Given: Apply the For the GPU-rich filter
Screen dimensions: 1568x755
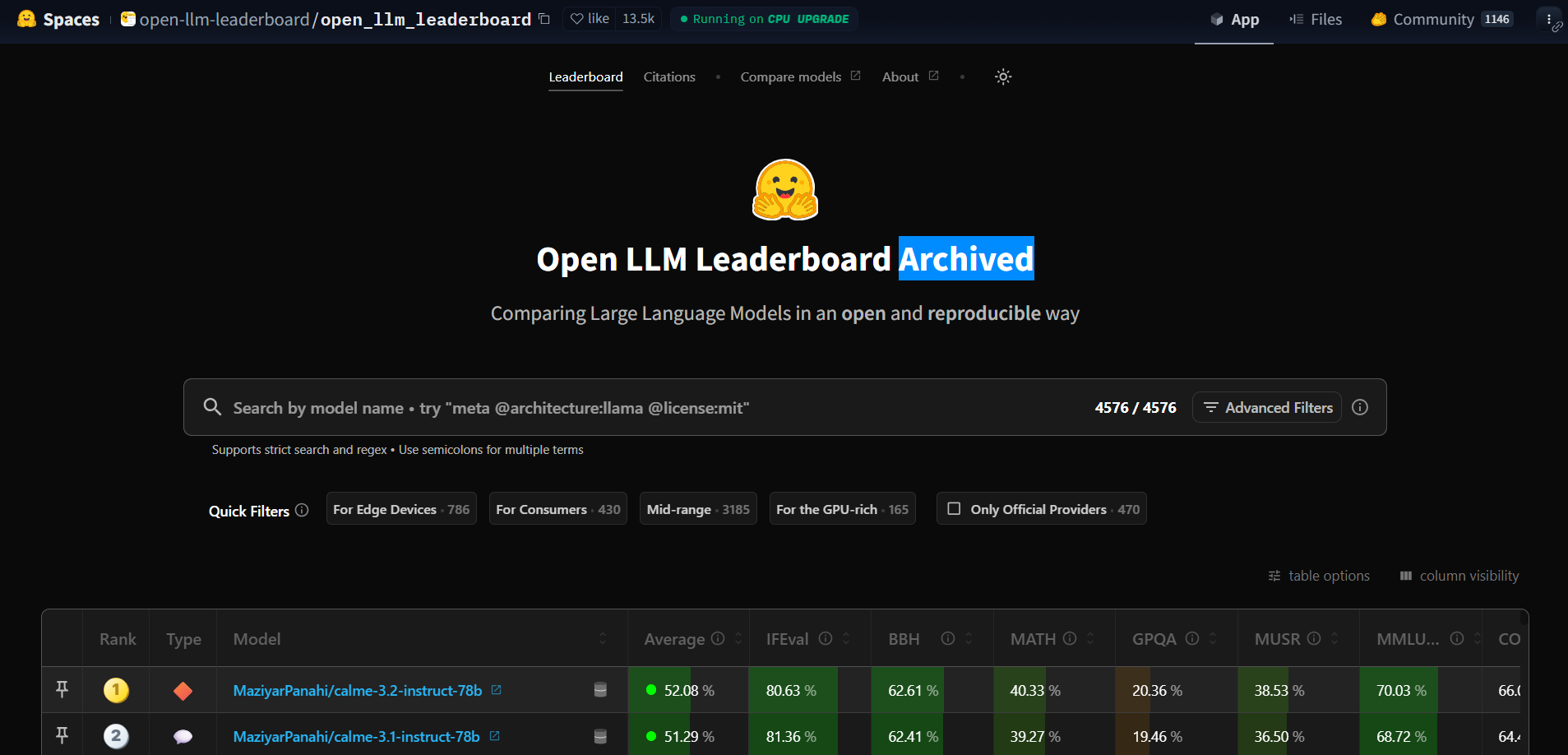Looking at the screenshot, I should [843, 509].
